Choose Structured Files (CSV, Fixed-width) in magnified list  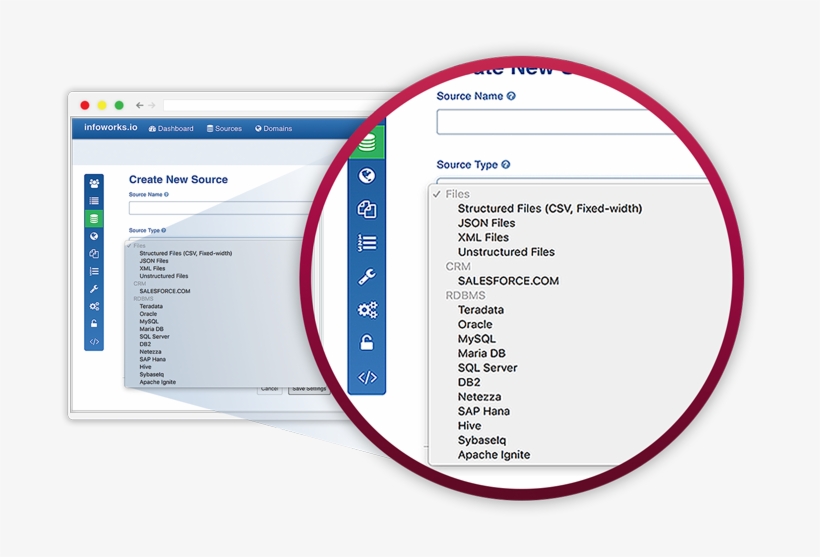click(550, 208)
